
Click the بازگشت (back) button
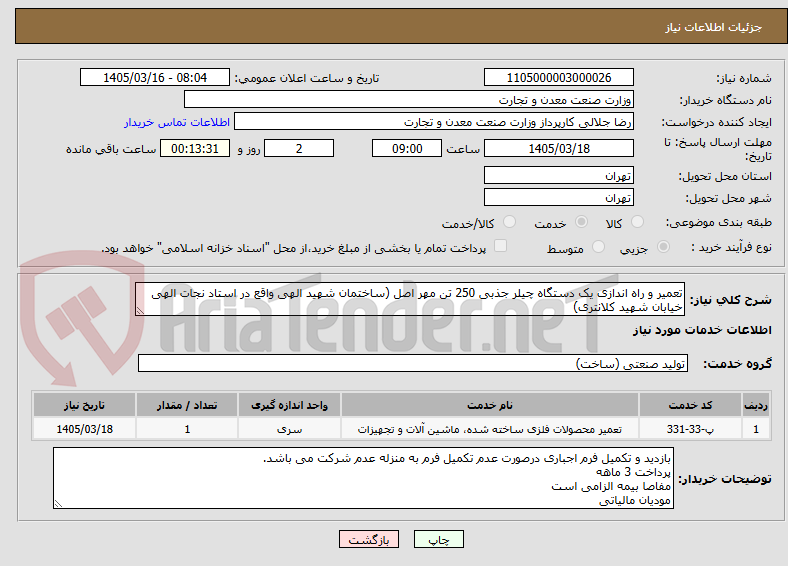[369, 539]
